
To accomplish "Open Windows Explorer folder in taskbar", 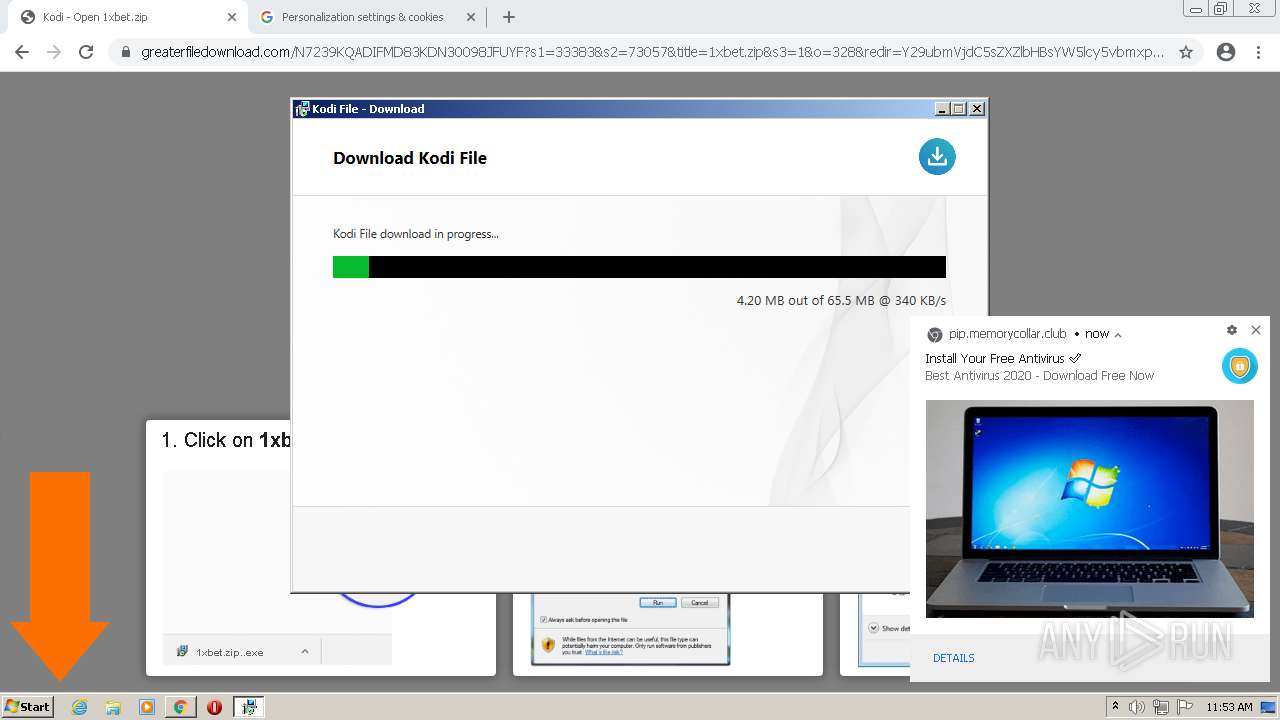I will [113, 707].
